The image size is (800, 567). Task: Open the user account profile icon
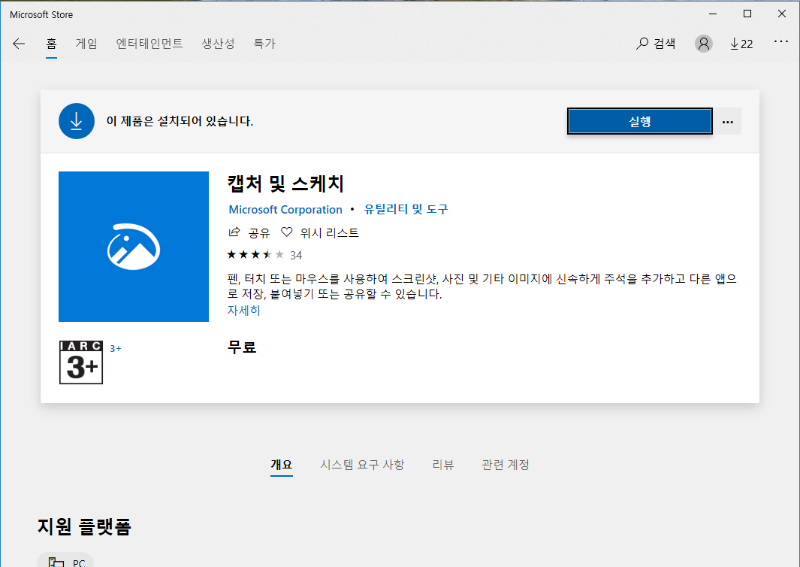(x=704, y=44)
